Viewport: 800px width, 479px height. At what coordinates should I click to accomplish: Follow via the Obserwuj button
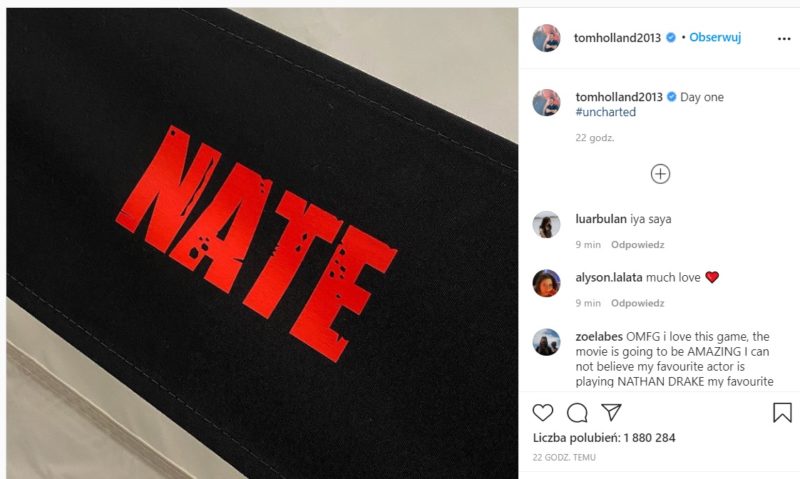tap(715, 37)
